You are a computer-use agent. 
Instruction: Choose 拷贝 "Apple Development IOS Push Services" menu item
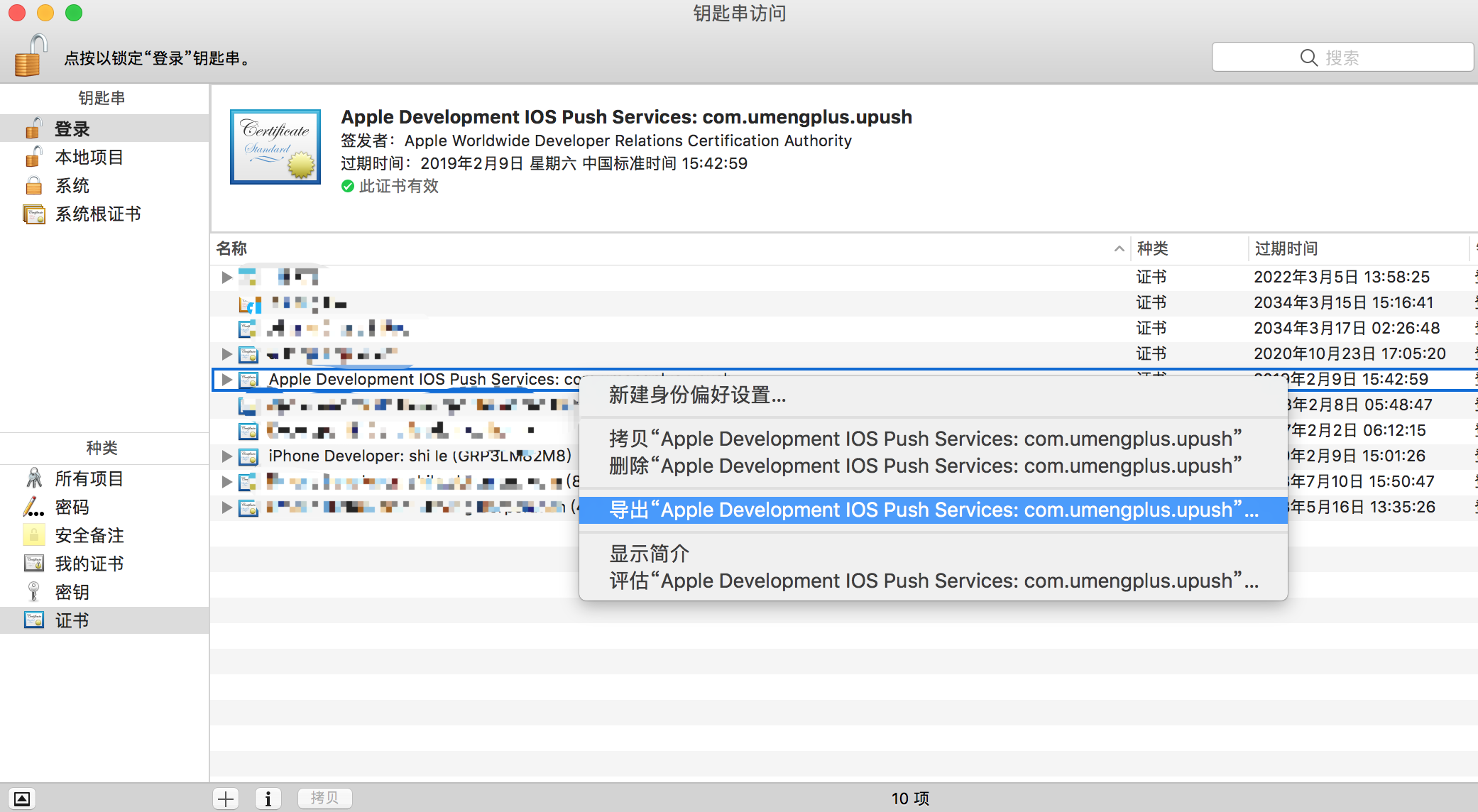[933, 439]
